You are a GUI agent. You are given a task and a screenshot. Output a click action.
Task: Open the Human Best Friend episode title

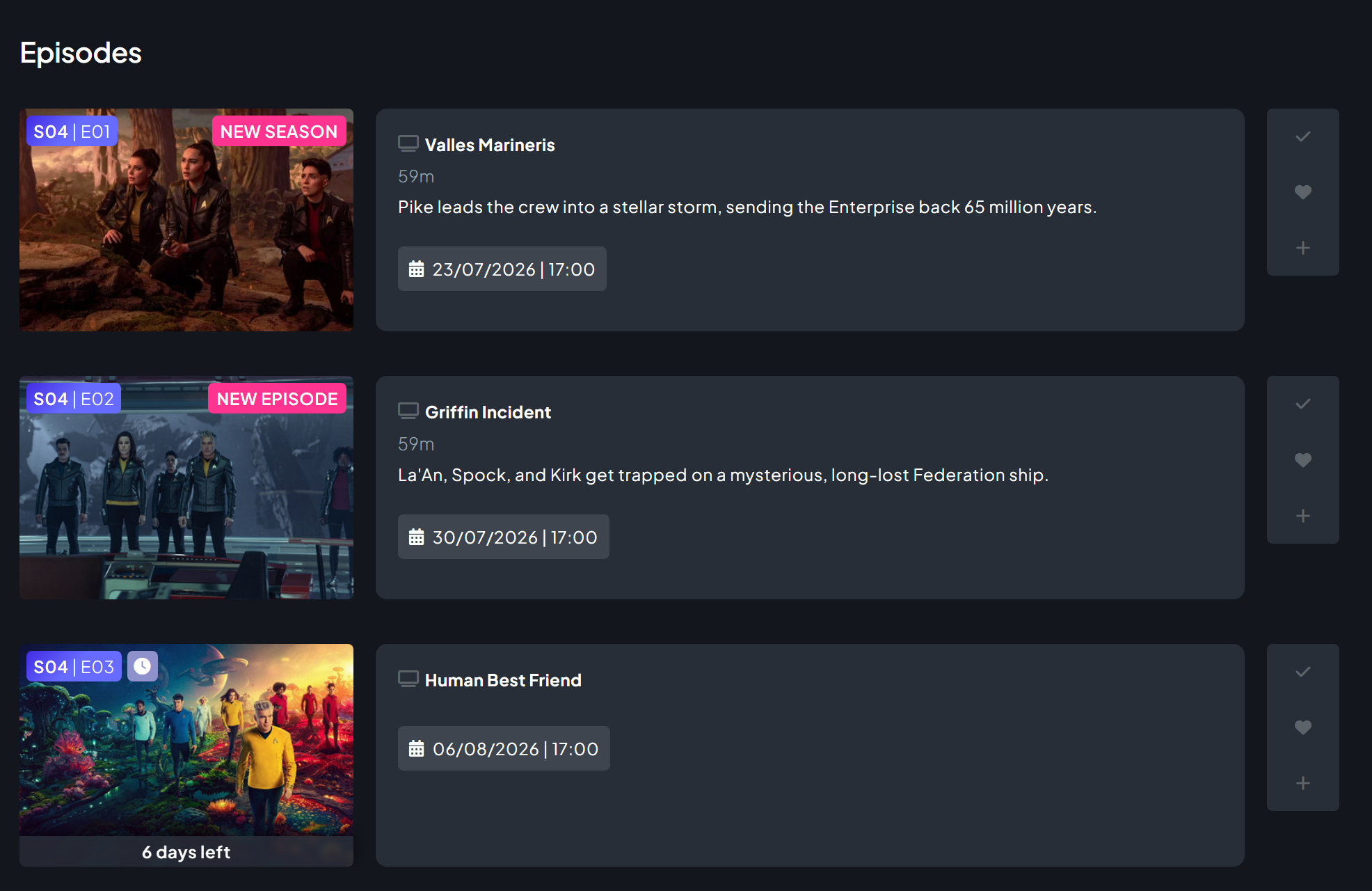pos(503,680)
